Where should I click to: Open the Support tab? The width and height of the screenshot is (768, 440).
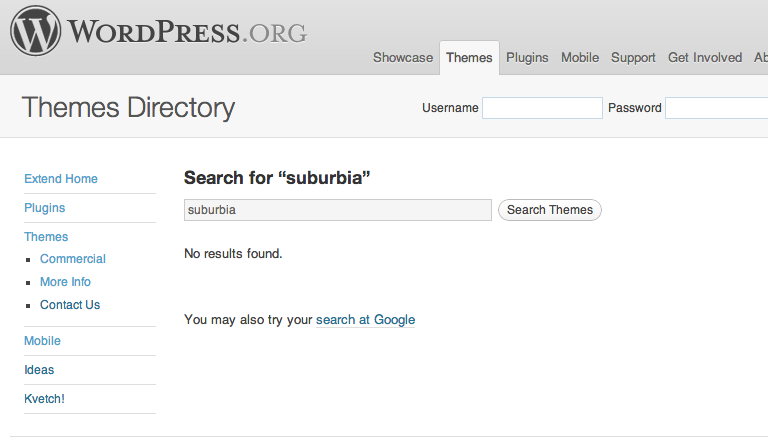(x=633, y=58)
